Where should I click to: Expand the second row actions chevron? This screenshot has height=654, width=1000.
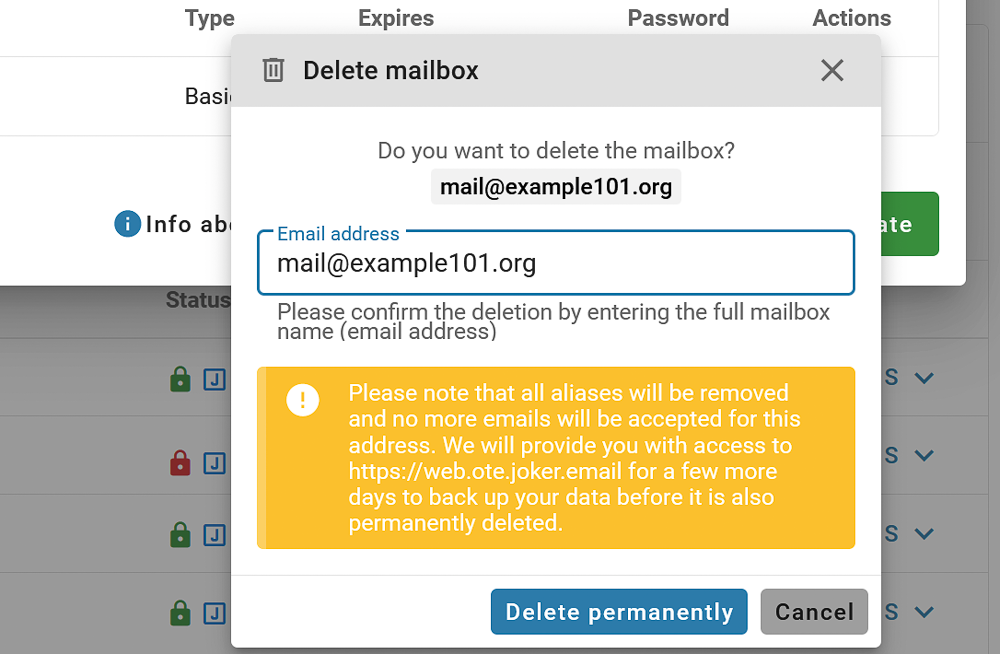point(924,456)
